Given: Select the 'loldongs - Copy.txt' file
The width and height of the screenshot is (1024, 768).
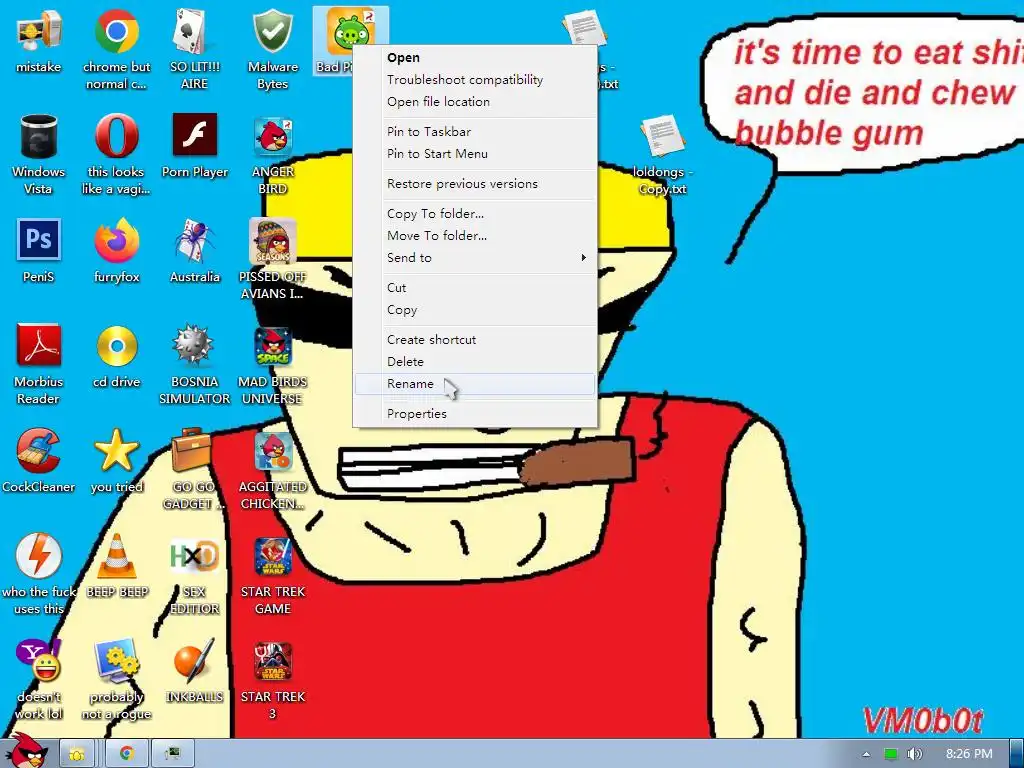Looking at the screenshot, I should [662, 155].
